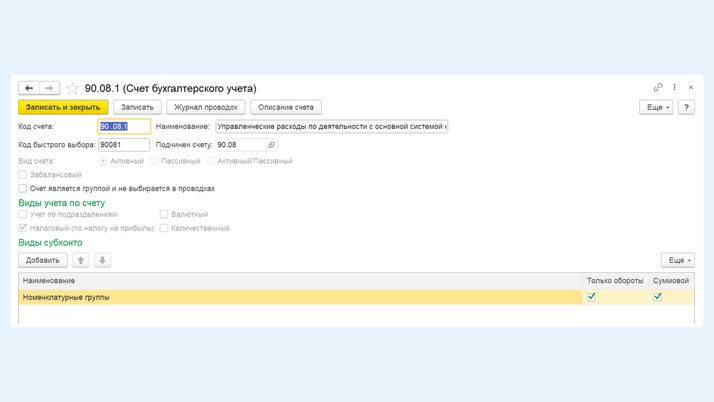Screen dimensions: 714x402
Task: Toggle Только обороты checkbox for Номенклатурные группы
Action: (x=591, y=297)
